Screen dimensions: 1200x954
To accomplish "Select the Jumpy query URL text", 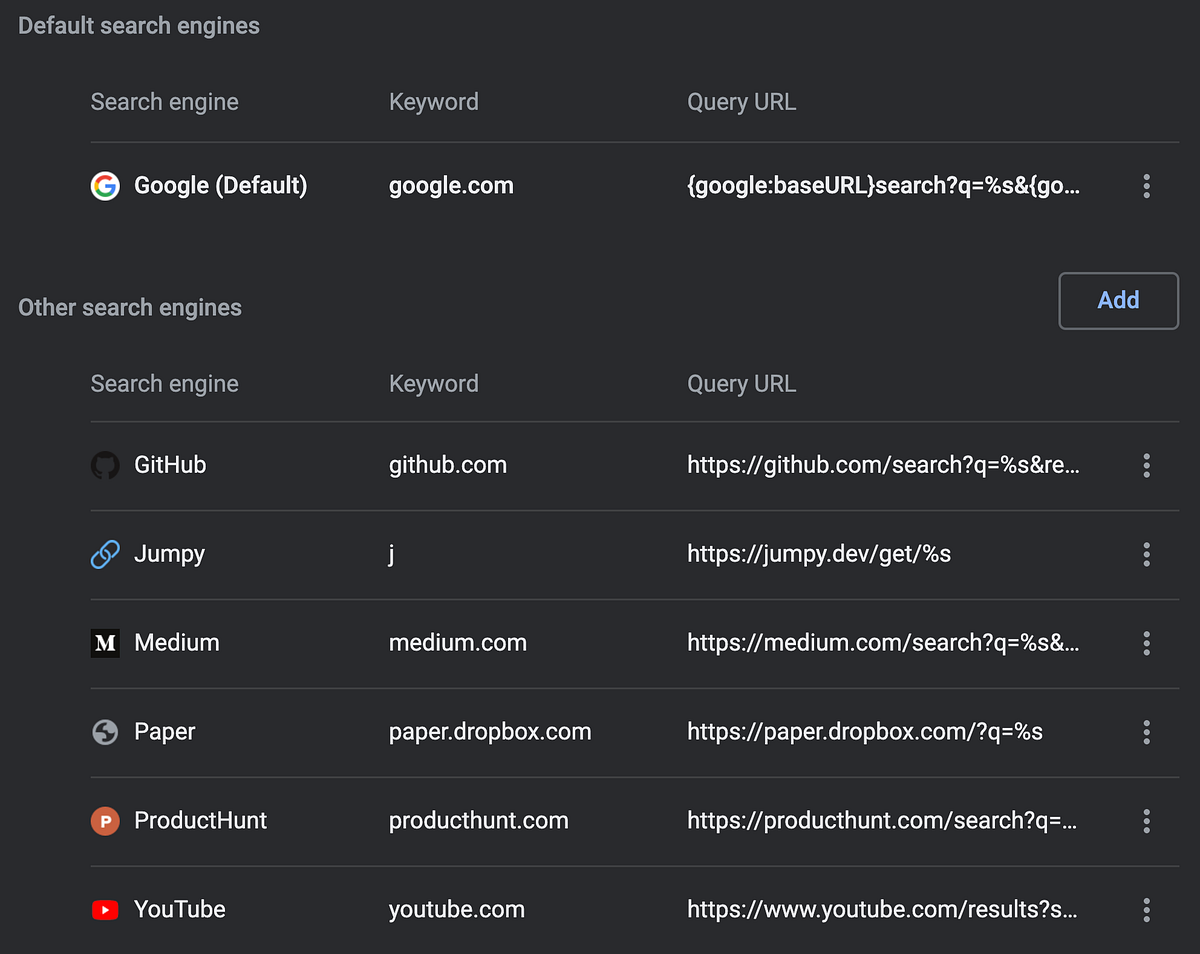I will click(818, 554).
